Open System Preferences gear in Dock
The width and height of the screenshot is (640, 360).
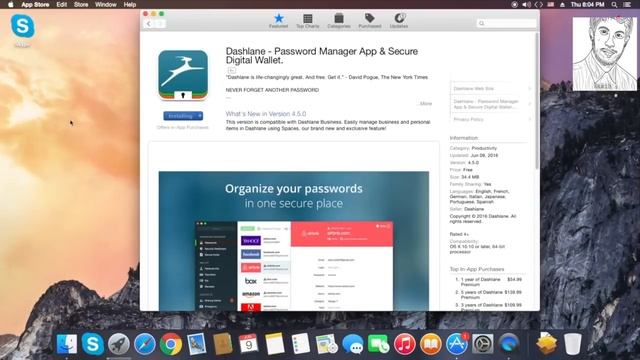(x=482, y=344)
